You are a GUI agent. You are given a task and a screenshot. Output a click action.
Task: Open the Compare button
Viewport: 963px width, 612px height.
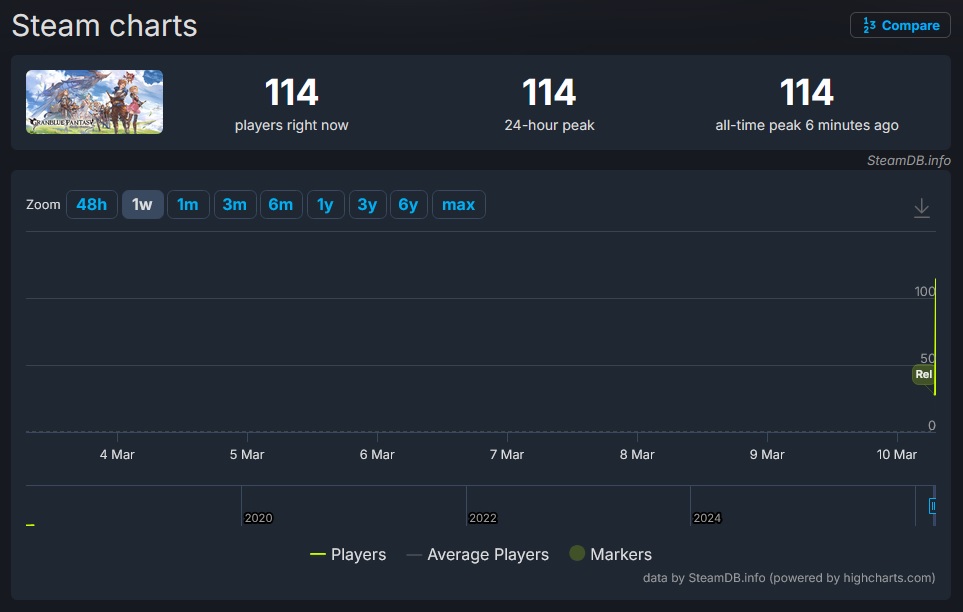click(x=900, y=25)
